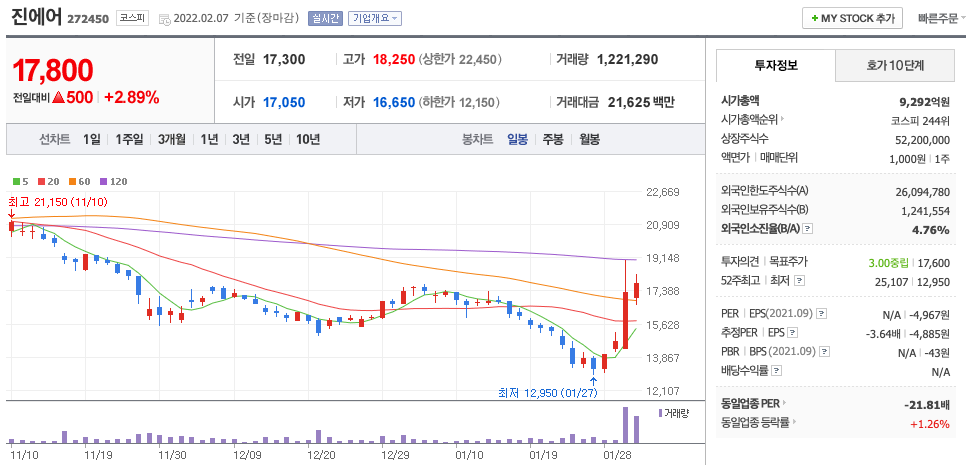
Task: Select the 1주일 line chart period
Action: tap(129, 139)
